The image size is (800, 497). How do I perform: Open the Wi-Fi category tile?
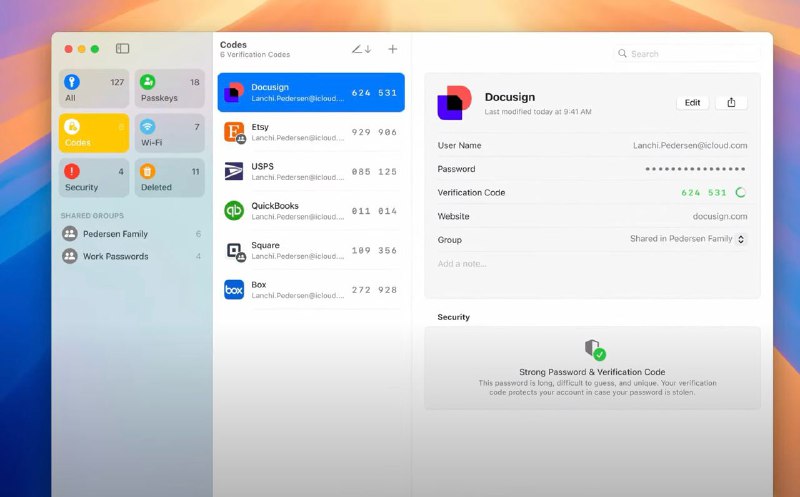170,133
